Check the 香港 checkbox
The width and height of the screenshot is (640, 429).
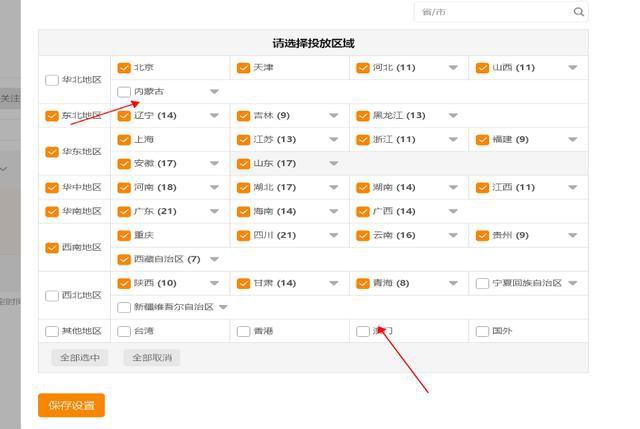click(x=243, y=331)
